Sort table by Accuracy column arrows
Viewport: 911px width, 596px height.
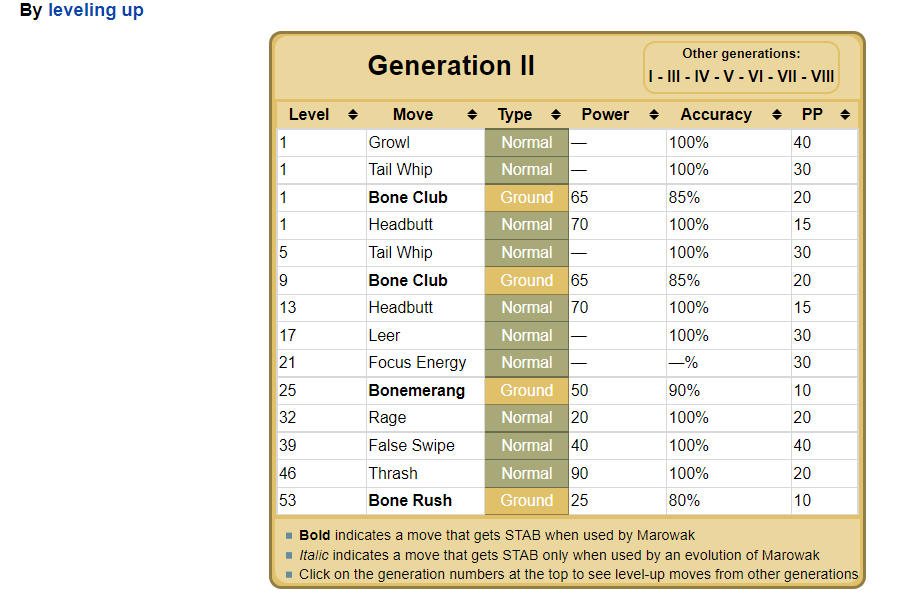pyautogui.click(x=777, y=114)
